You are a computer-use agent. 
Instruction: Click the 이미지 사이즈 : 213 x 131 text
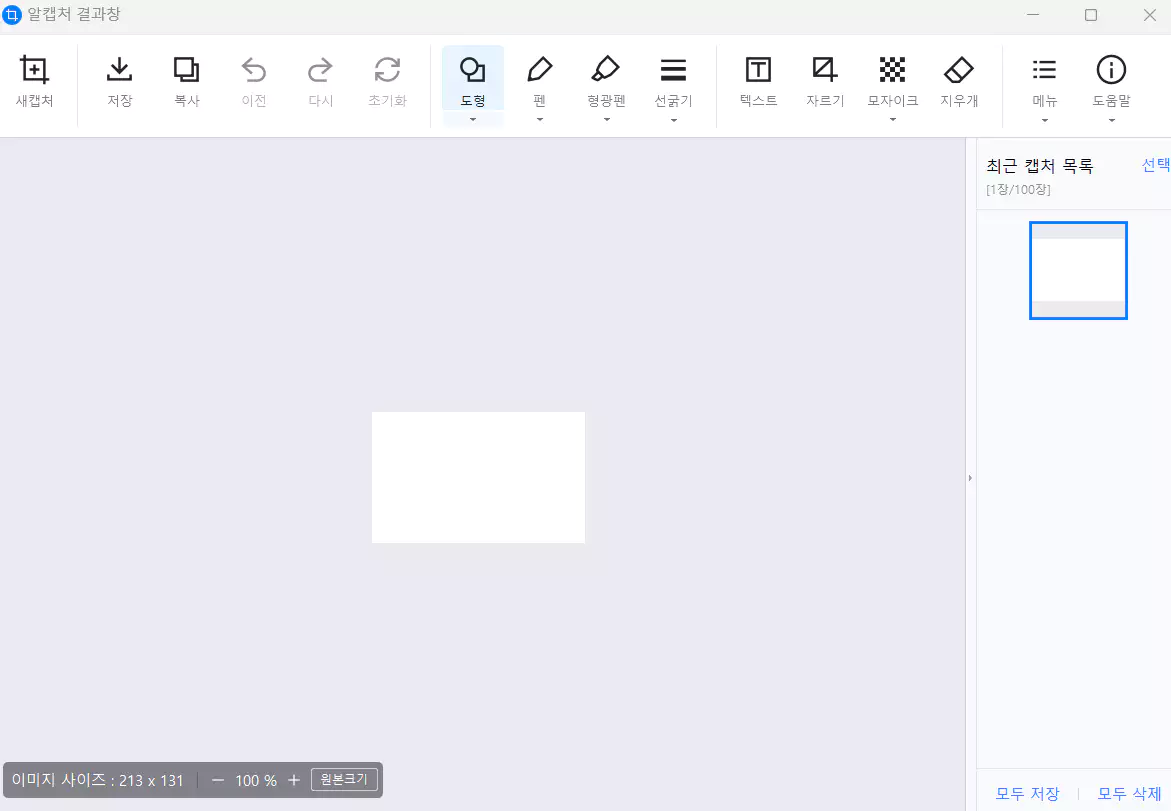tap(97, 780)
